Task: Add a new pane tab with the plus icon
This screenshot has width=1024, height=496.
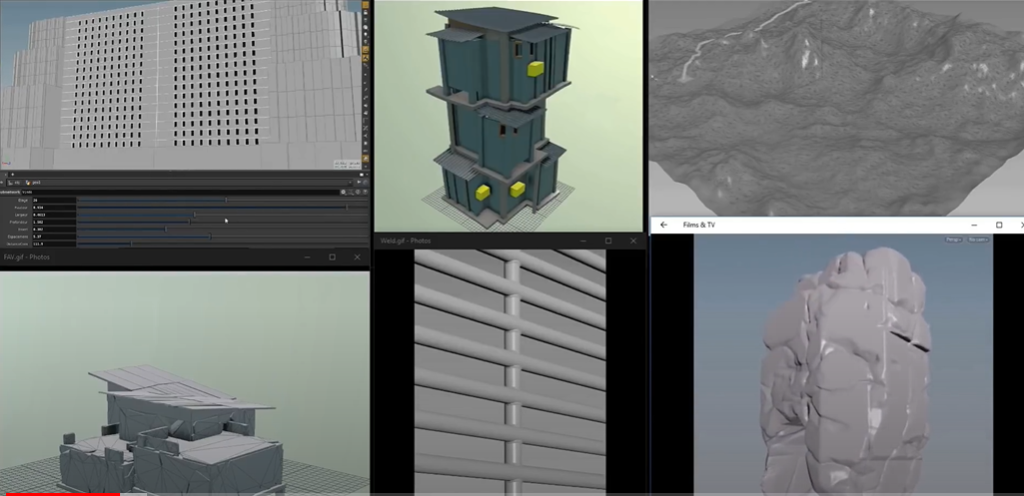Action: (x=11, y=174)
